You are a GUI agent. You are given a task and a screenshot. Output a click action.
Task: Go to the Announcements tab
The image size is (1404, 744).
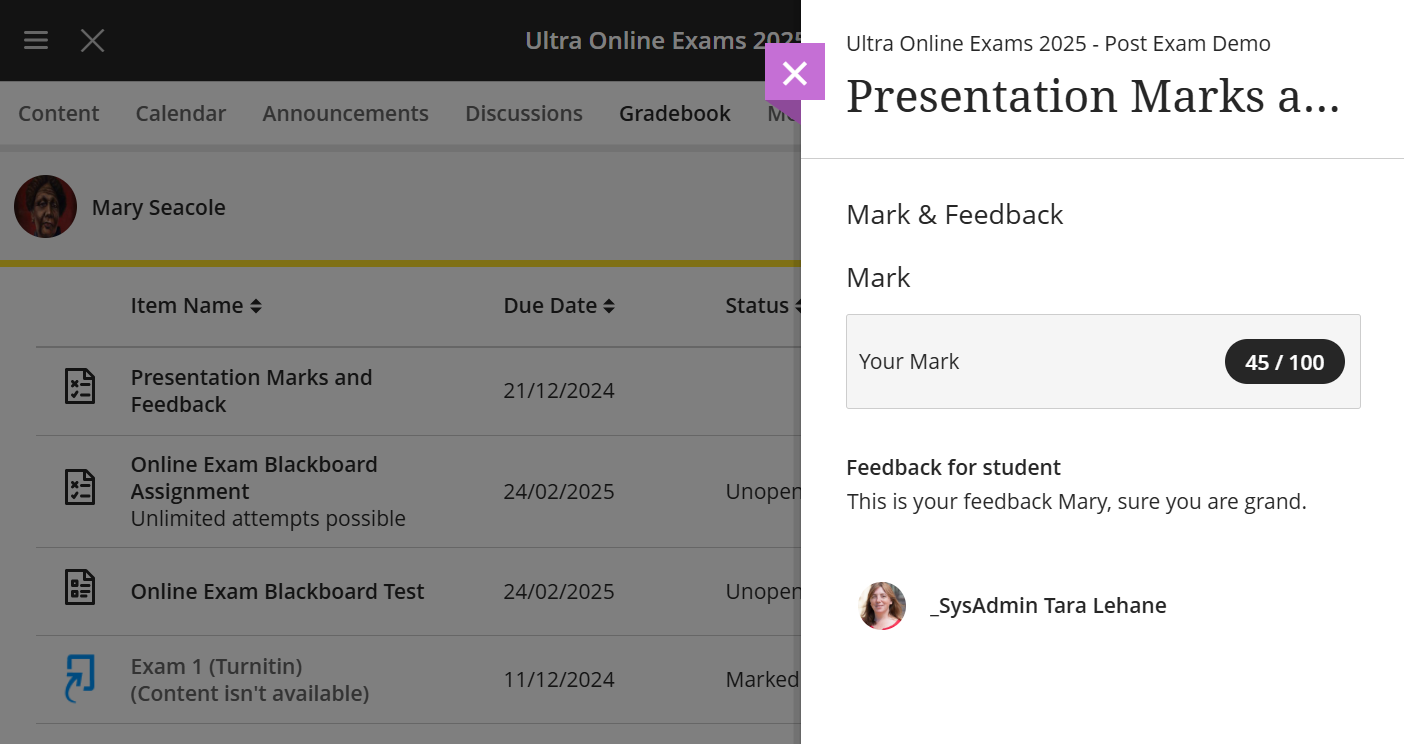click(345, 113)
